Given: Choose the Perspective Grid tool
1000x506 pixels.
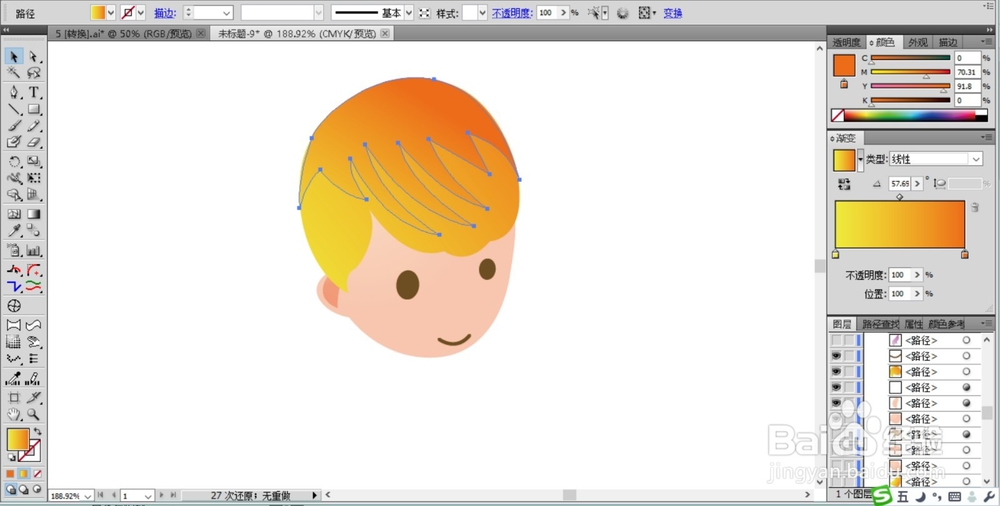Looking at the screenshot, I should 33,195.
